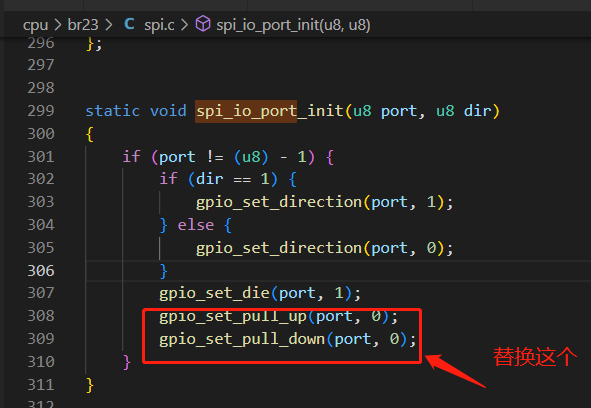Image resolution: width=591 pixels, height=408 pixels.
Task: Click the 'else' keyword on line 304
Action: [x=196, y=225]
